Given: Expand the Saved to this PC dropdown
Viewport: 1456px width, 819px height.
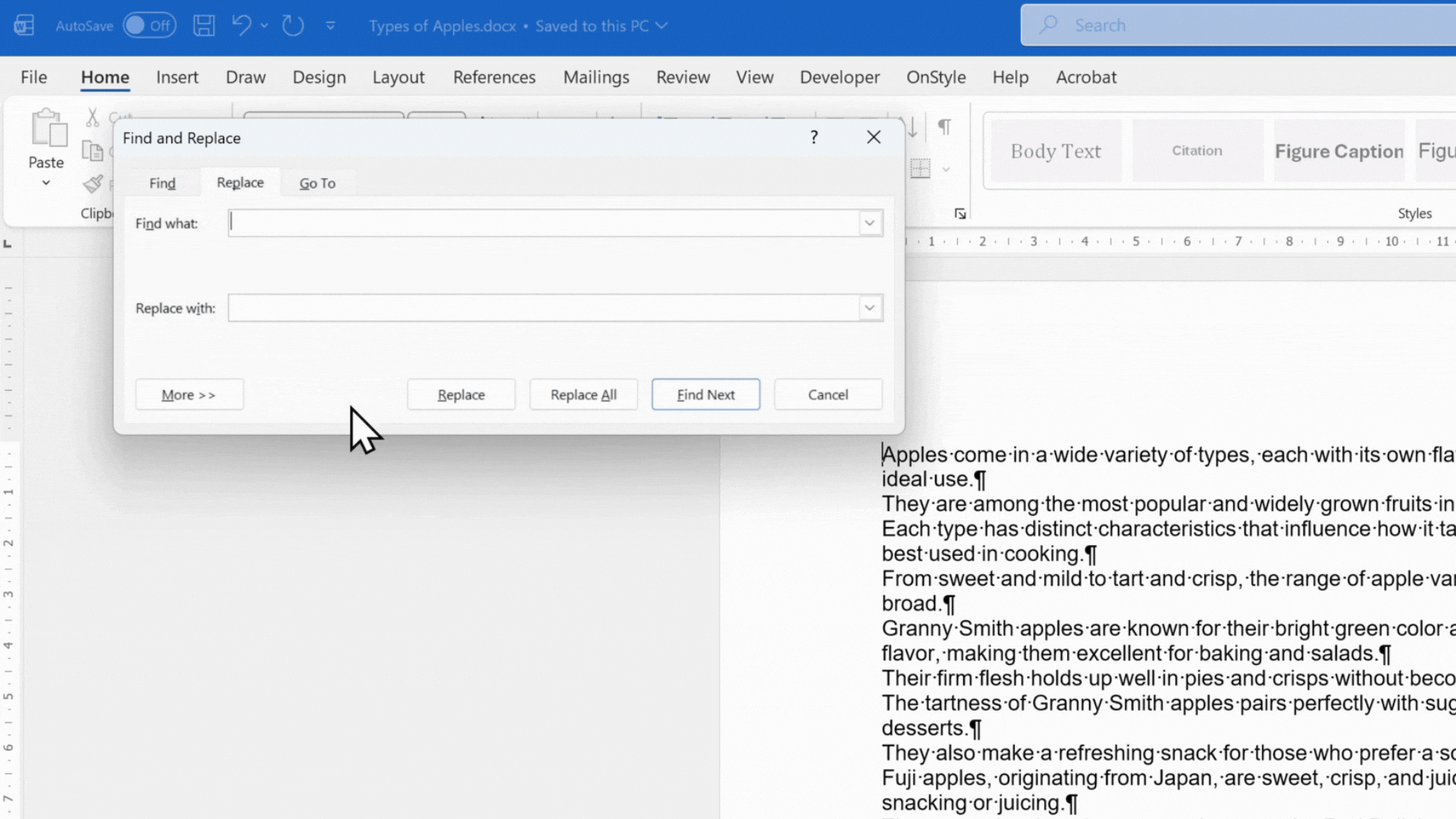Looking at the screenshot, I should pos(661,25).
